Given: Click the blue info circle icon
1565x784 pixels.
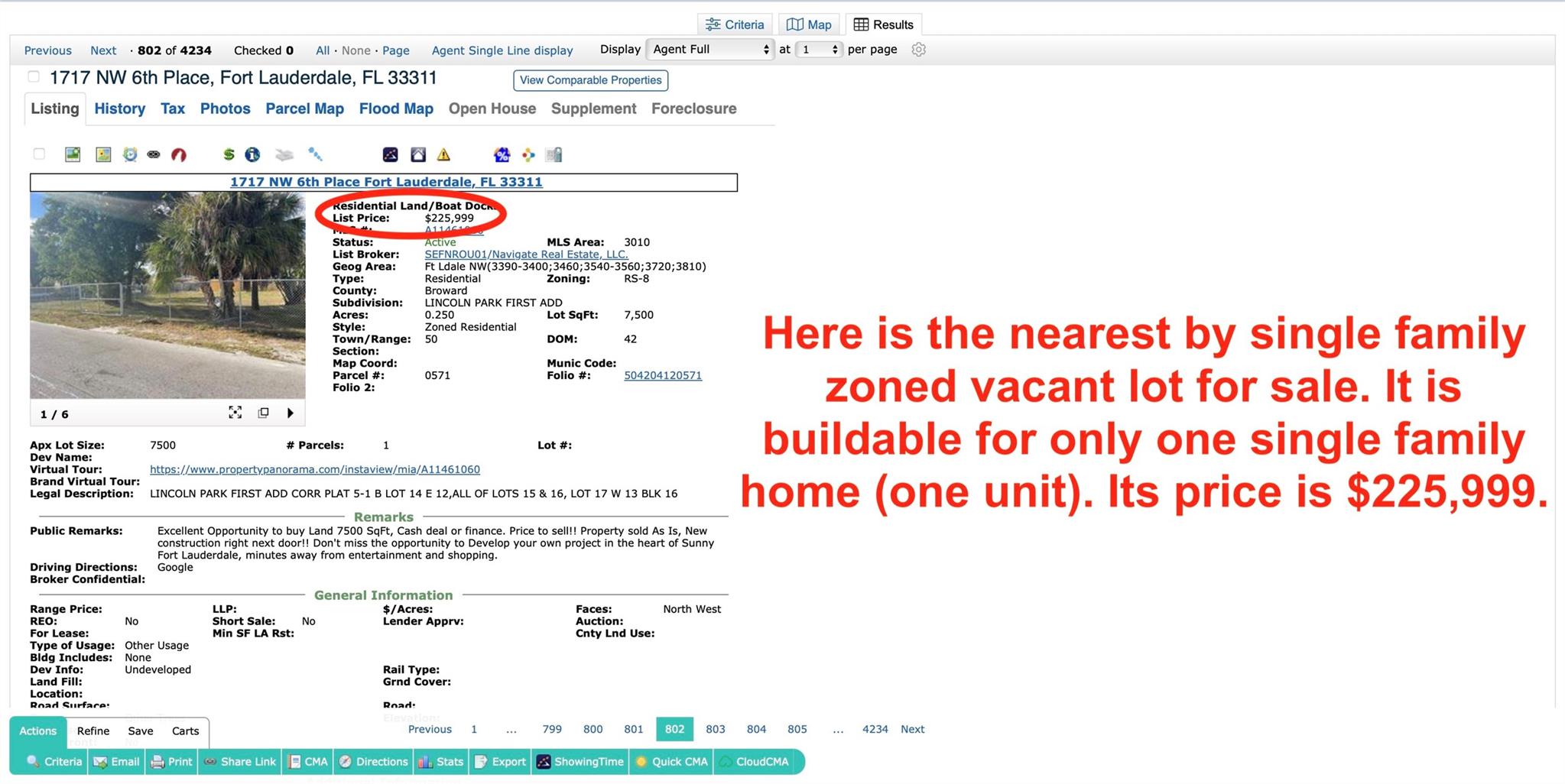Looking at the screenshot, I should tap(252, 154).
